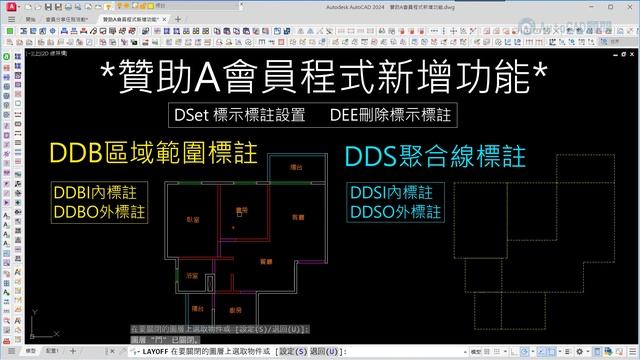Click Open file icon in quick access toolbar
640x360 pixels.
point(38,7)
